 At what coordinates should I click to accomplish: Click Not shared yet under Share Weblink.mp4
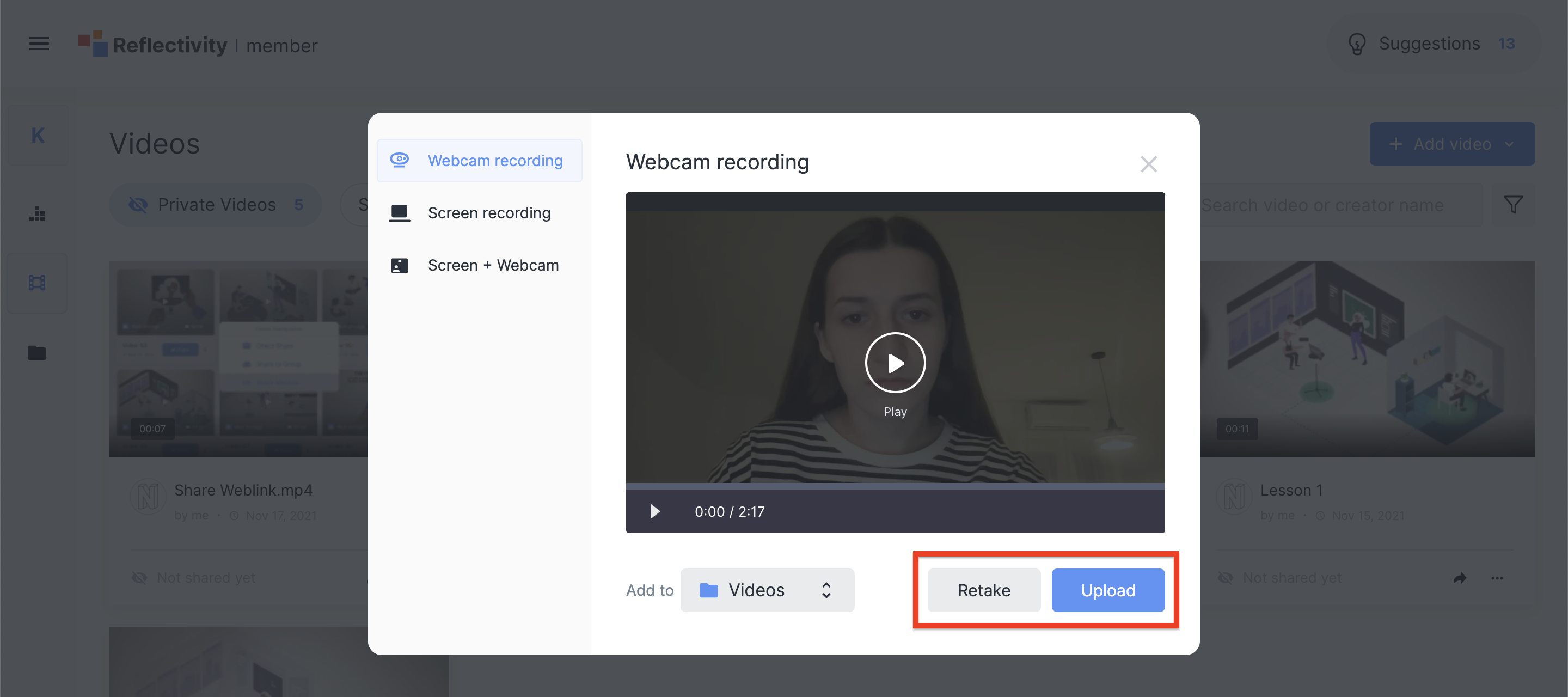(206, 578)
